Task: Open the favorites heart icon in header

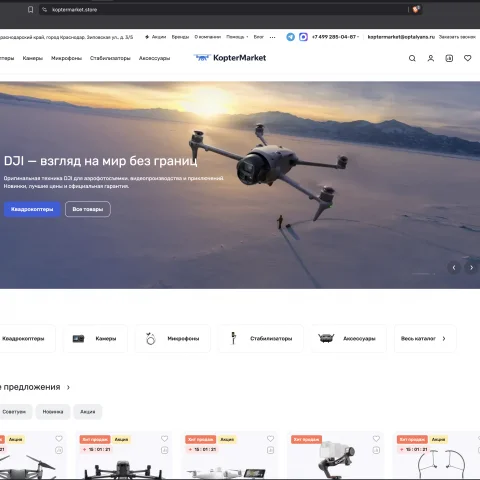Action: click(x=468, y=58)
